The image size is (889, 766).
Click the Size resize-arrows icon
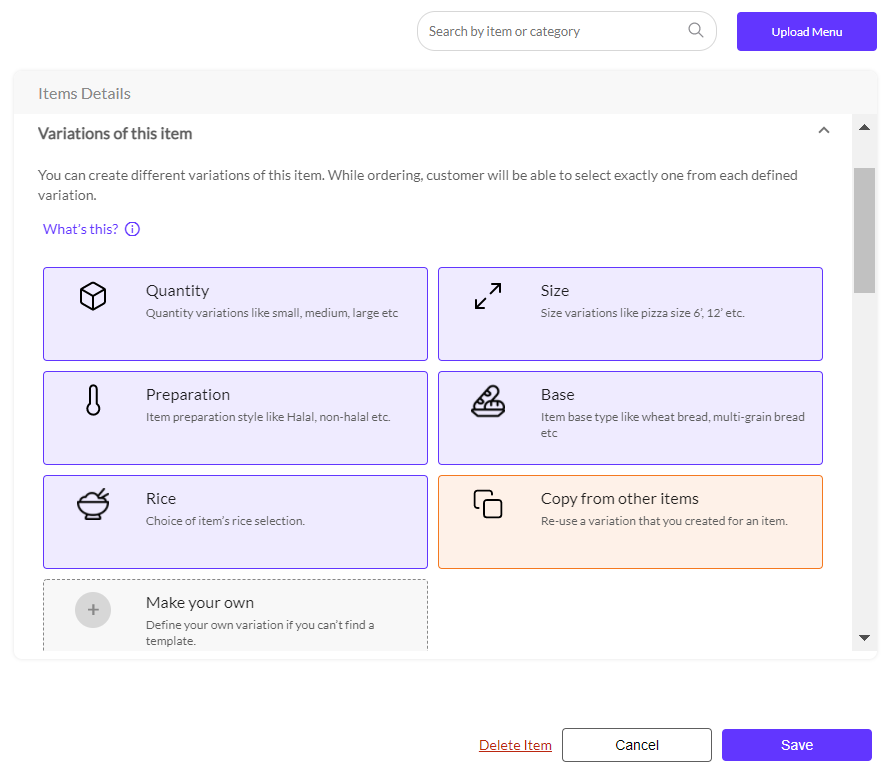(x=488, y=296)
